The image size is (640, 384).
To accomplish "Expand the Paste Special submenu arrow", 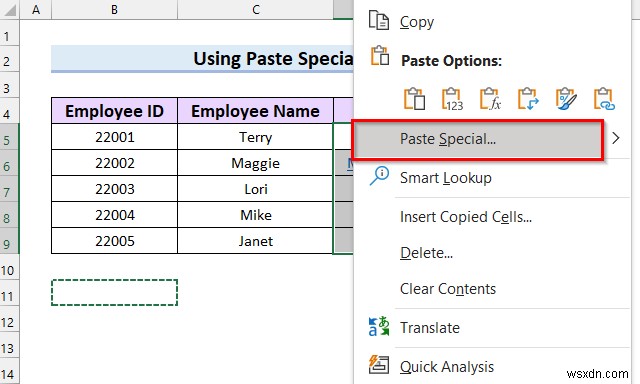I will (x=616, y=138).
